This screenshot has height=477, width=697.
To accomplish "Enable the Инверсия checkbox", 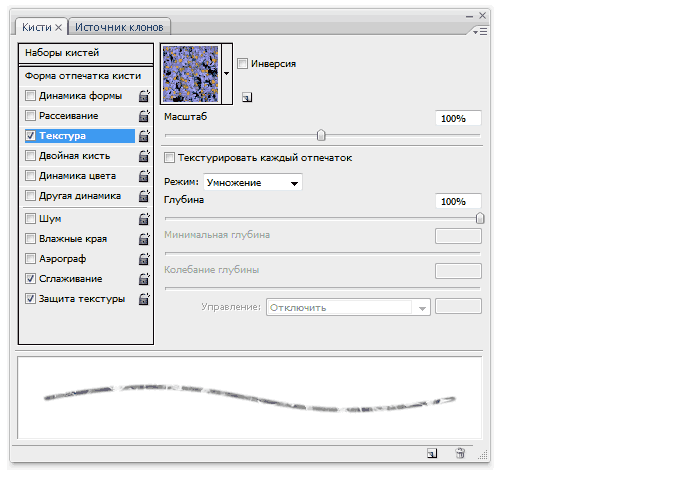I will point(243,64).
